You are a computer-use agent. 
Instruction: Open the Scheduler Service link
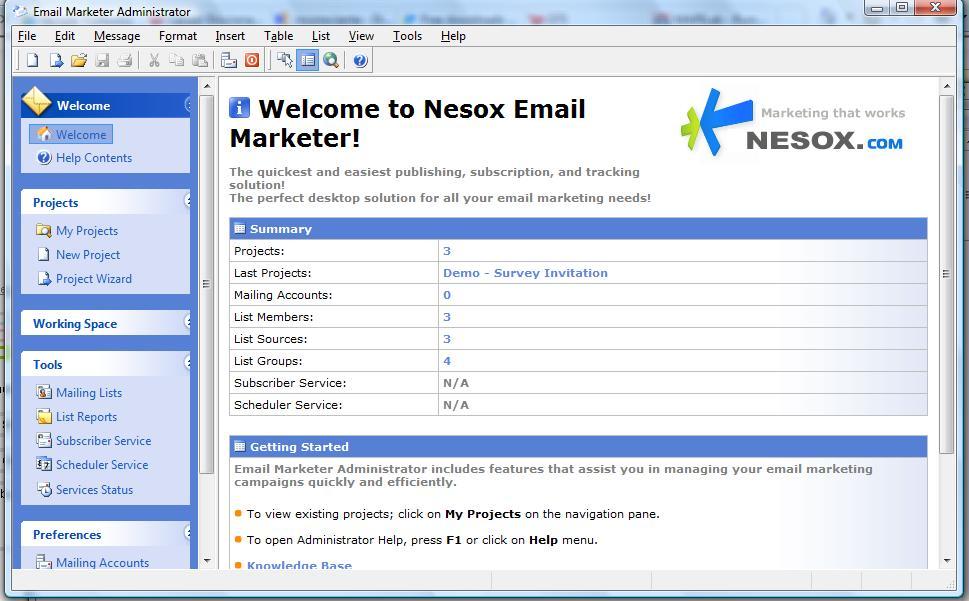tap(102, 464)
